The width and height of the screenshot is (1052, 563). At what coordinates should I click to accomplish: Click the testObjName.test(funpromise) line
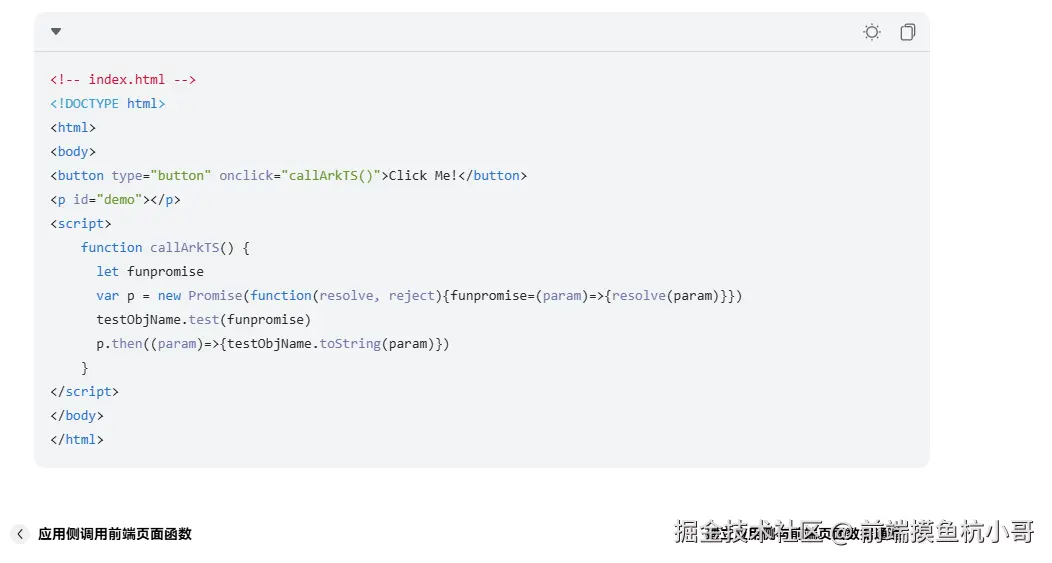[204, 320]
